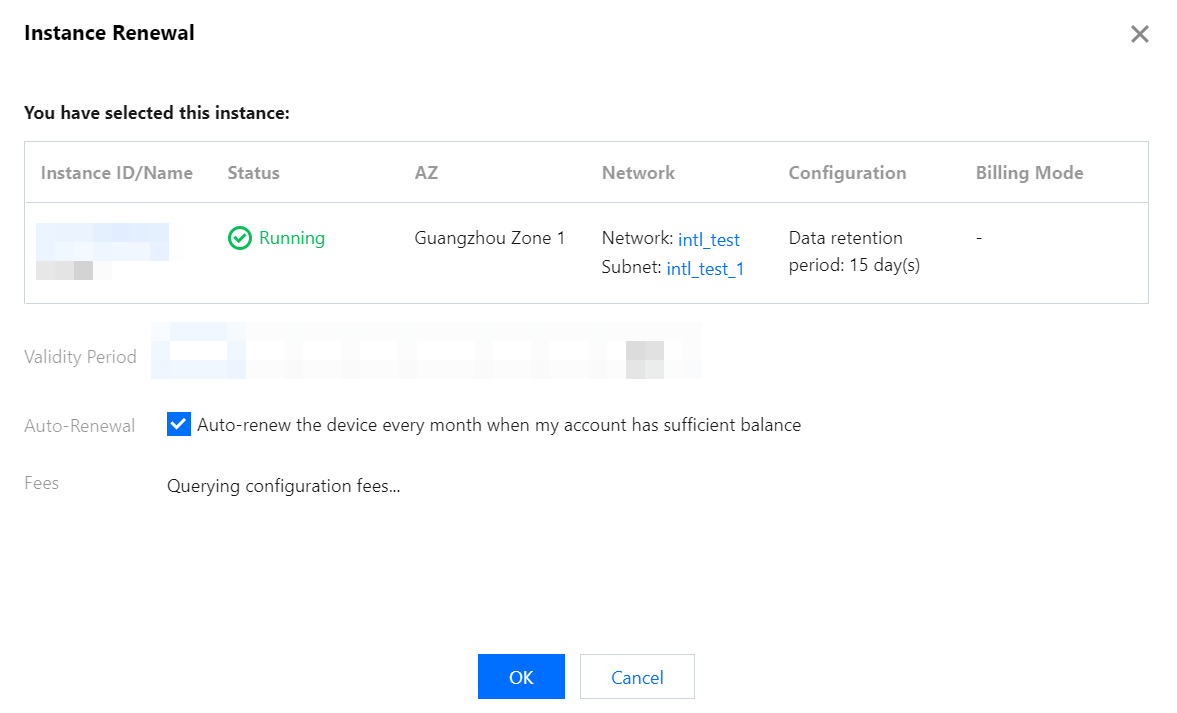Click the auto-renew description text label

click(x=499, y=425)
